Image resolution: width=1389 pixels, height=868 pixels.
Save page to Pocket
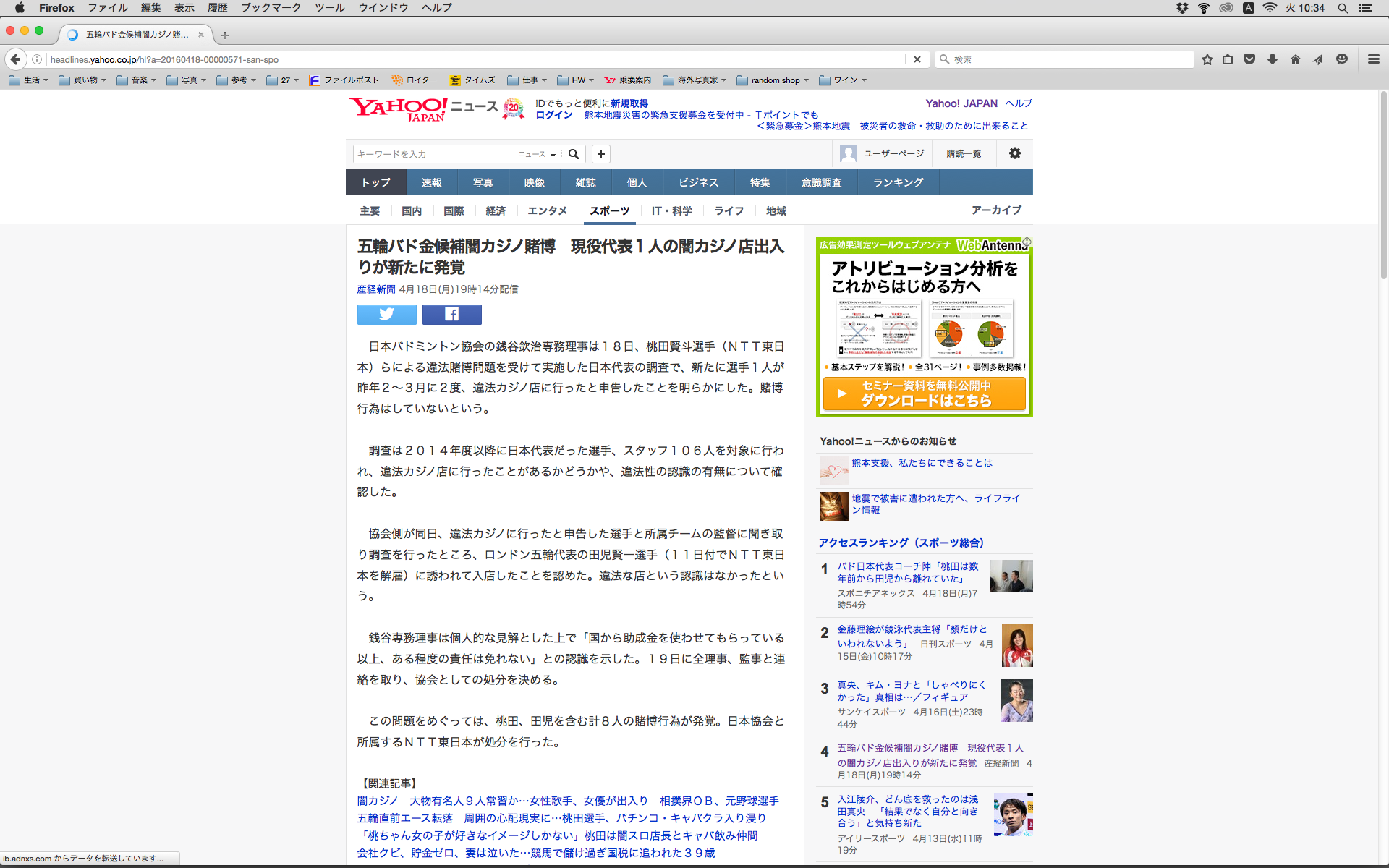pos(1249,59)
